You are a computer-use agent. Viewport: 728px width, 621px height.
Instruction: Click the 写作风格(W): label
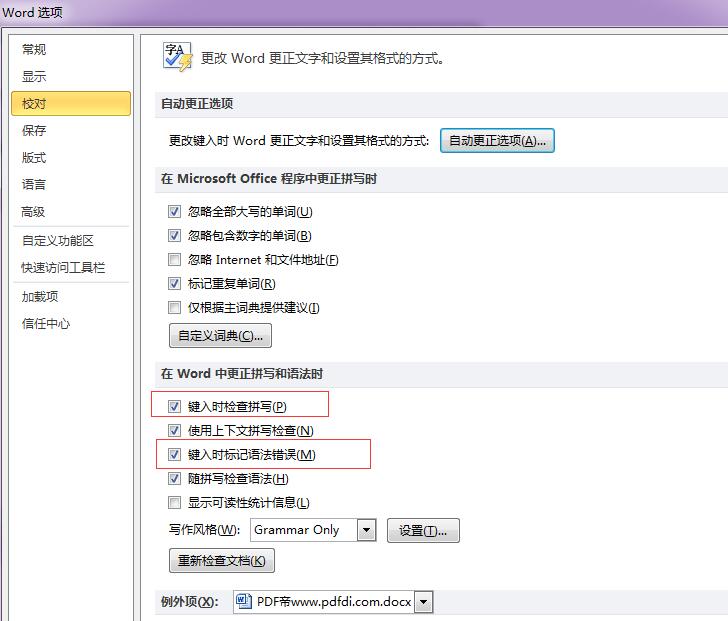coord(205,530)
